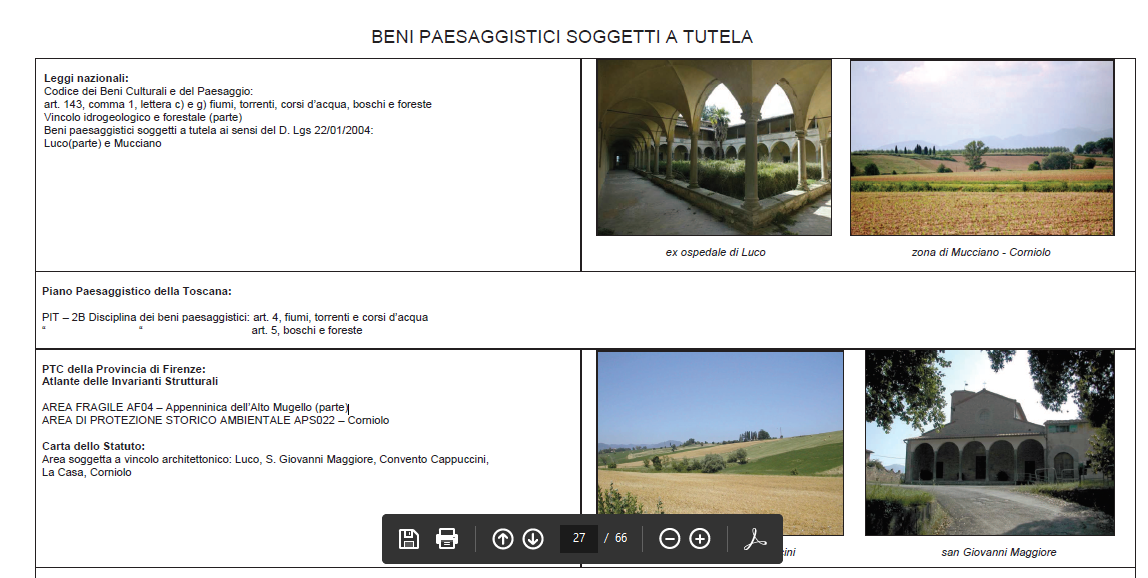Screen dimensions: 1148x578
Task: Click the "Leggi nazionali:" heading
Action: (86, 78)
